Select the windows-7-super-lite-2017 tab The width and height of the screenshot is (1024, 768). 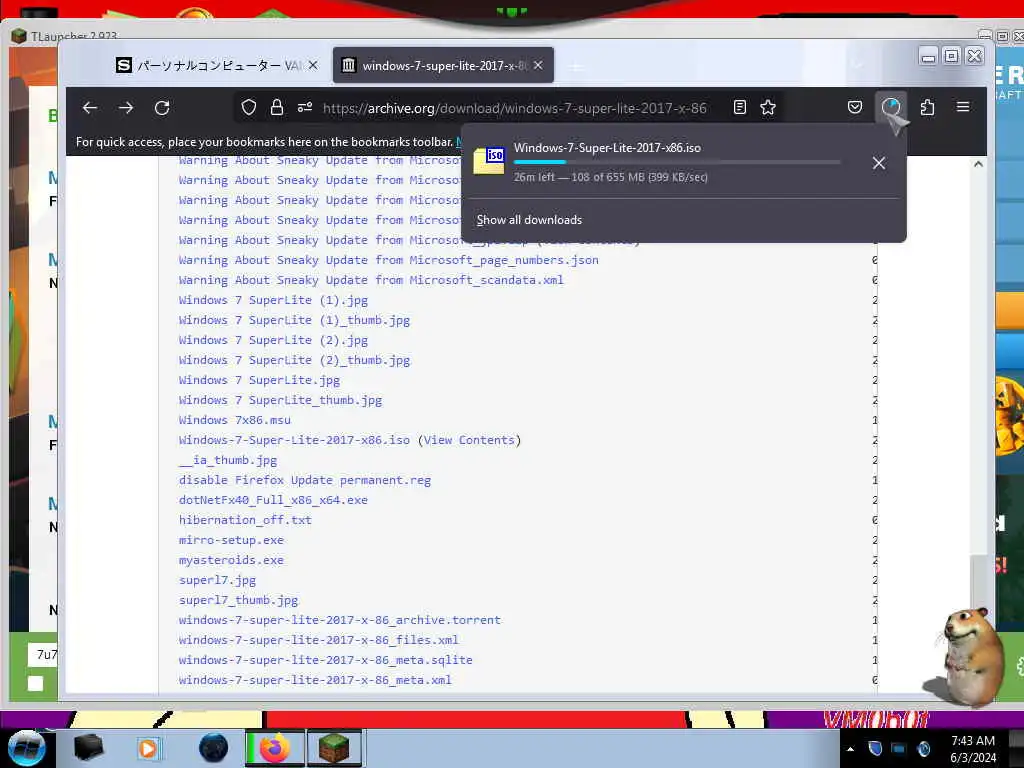click(443, 65)
